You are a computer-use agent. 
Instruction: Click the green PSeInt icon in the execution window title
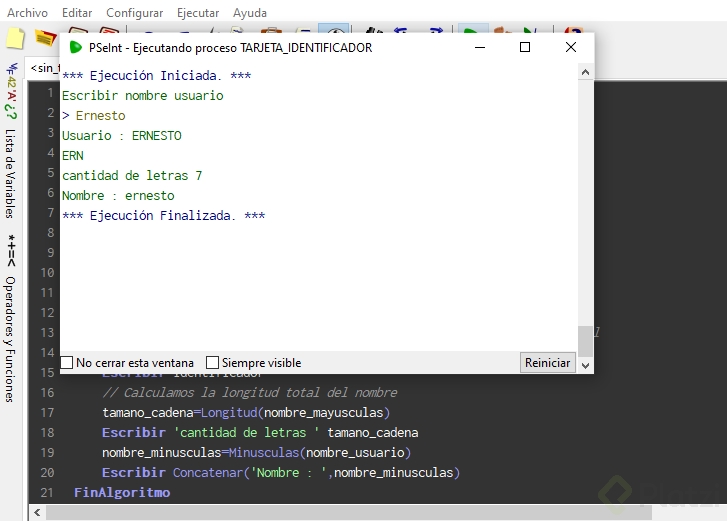coord(76,47)
